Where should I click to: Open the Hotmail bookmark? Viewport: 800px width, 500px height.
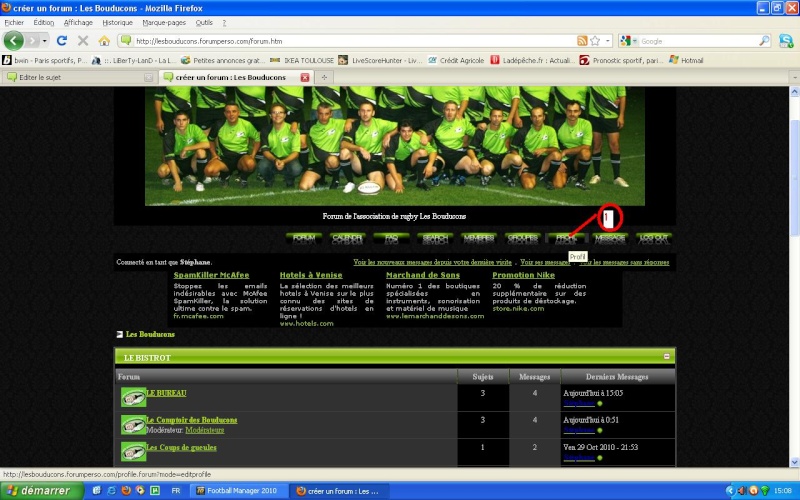click(686, 60)
